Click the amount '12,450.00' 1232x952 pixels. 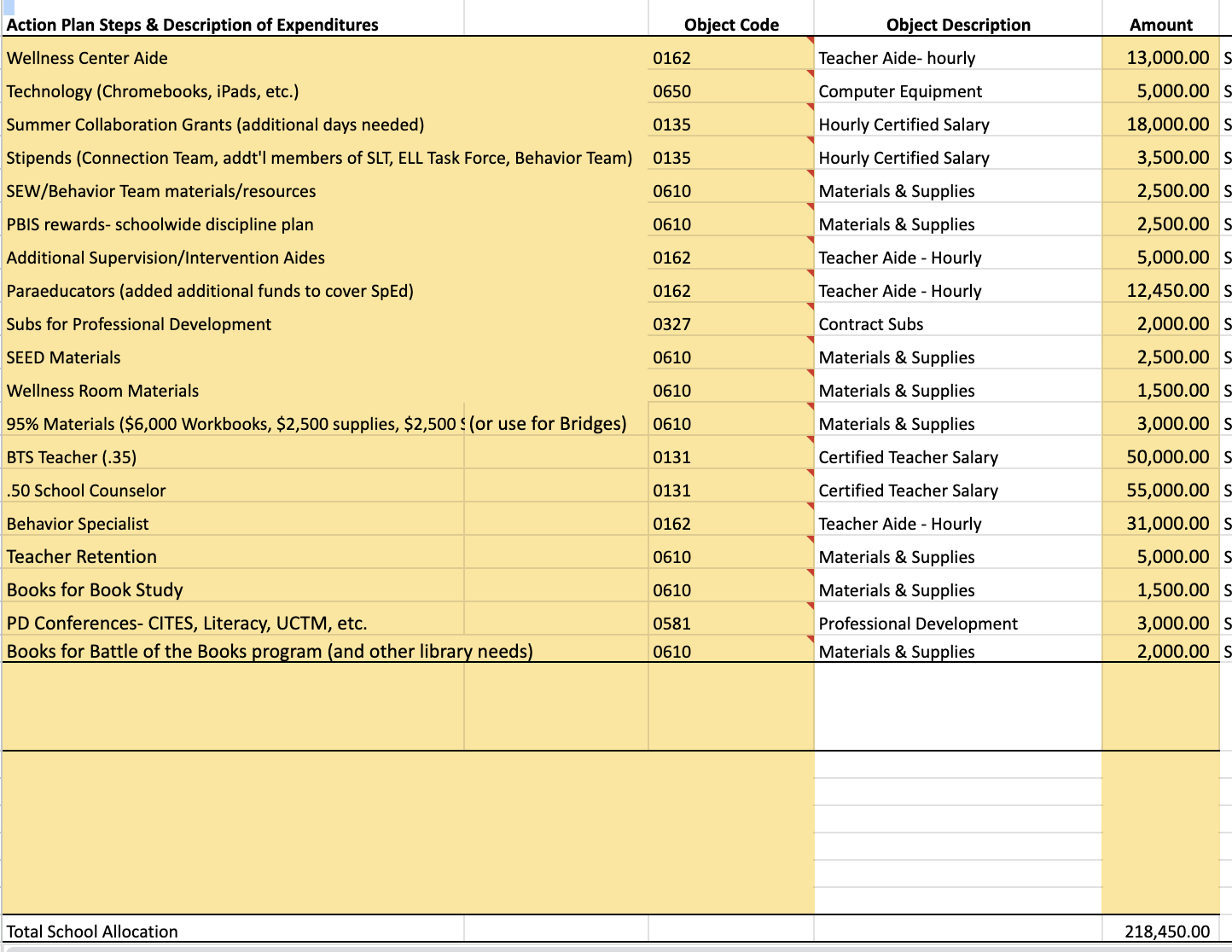click(x=1168, y=290)
